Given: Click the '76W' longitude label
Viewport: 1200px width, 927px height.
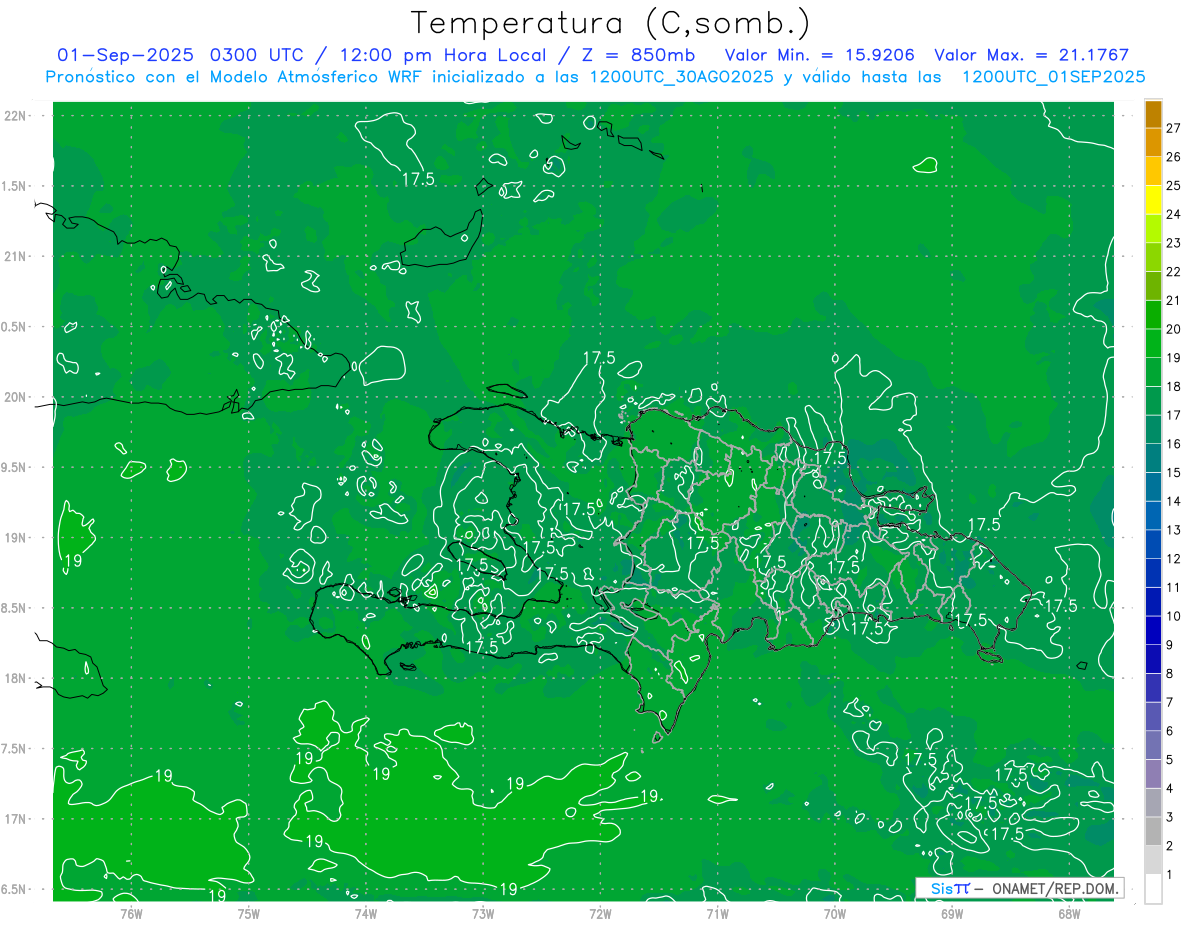Looking at the screenshot, I should click(131, 913).
